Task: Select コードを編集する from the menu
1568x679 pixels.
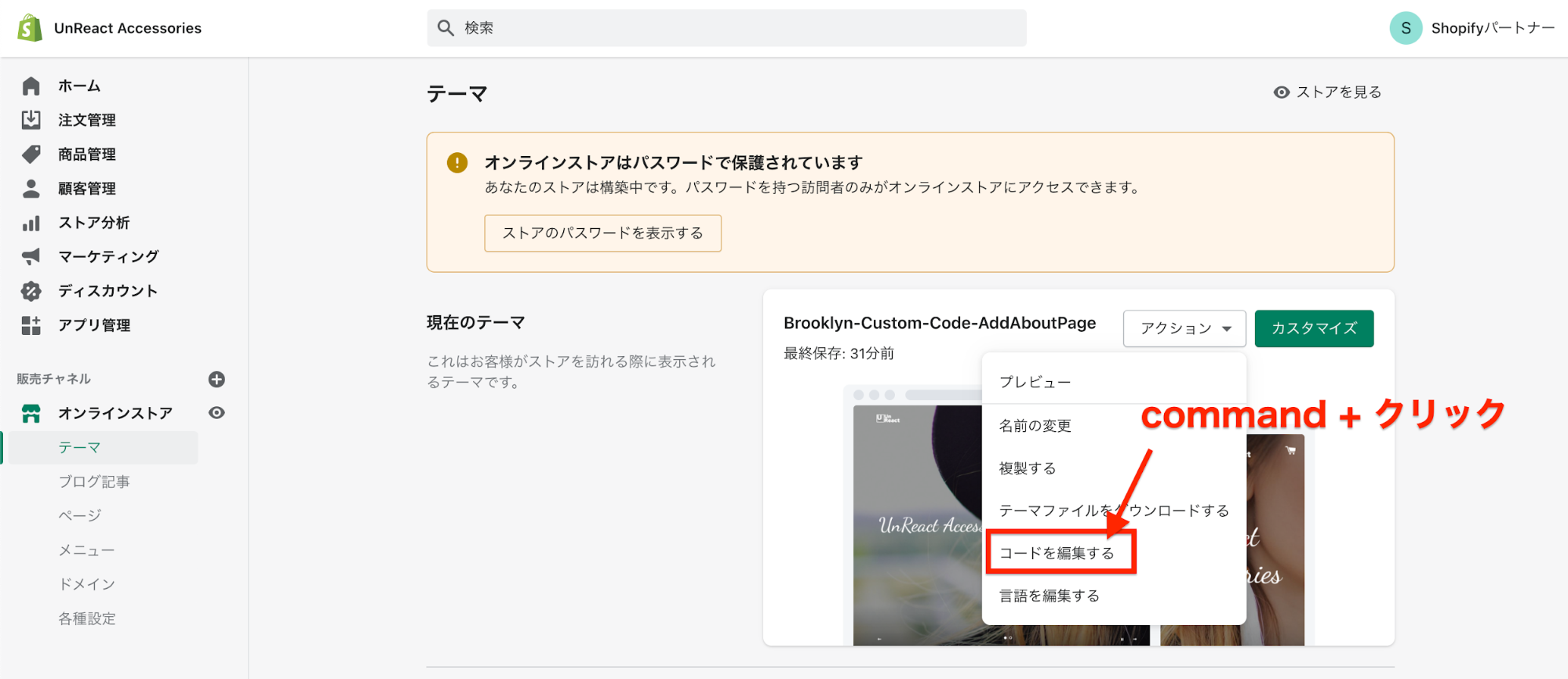Action: [1056, 554]
